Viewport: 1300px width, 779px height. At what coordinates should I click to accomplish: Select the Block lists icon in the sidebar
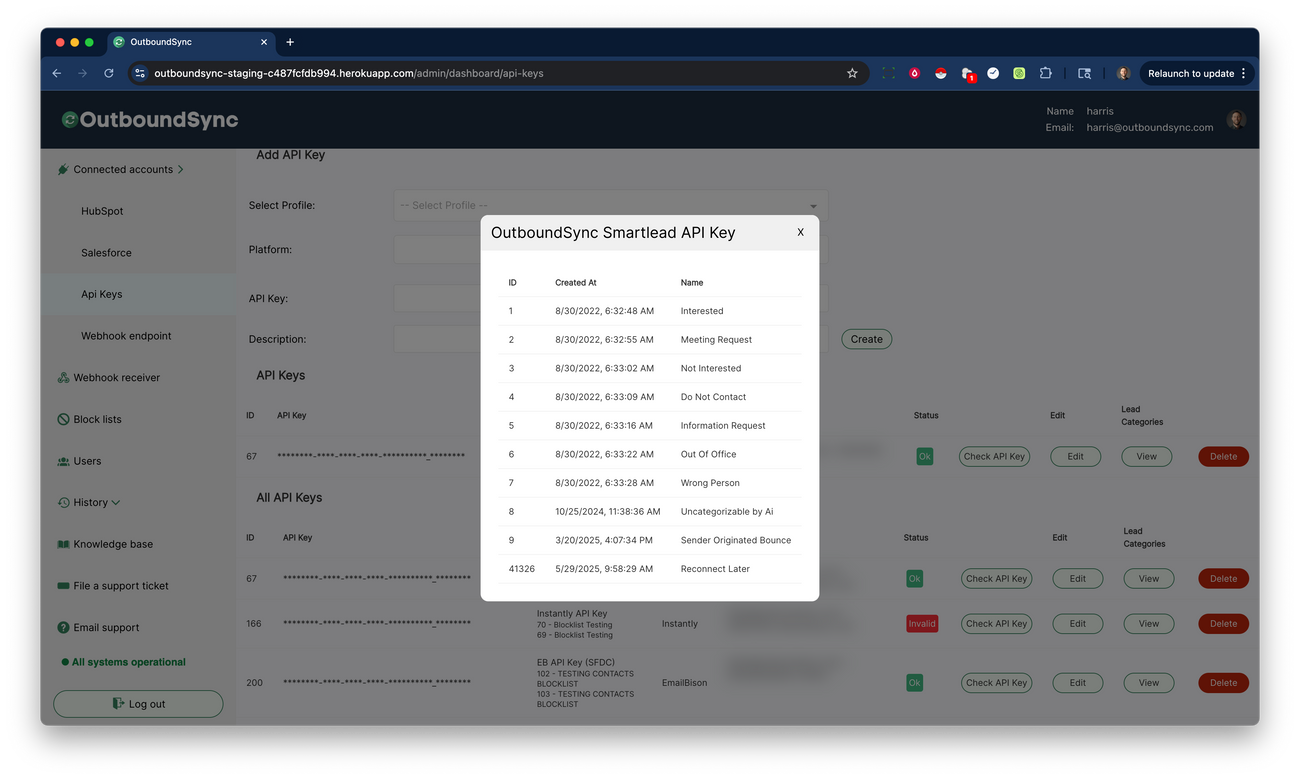62,419
